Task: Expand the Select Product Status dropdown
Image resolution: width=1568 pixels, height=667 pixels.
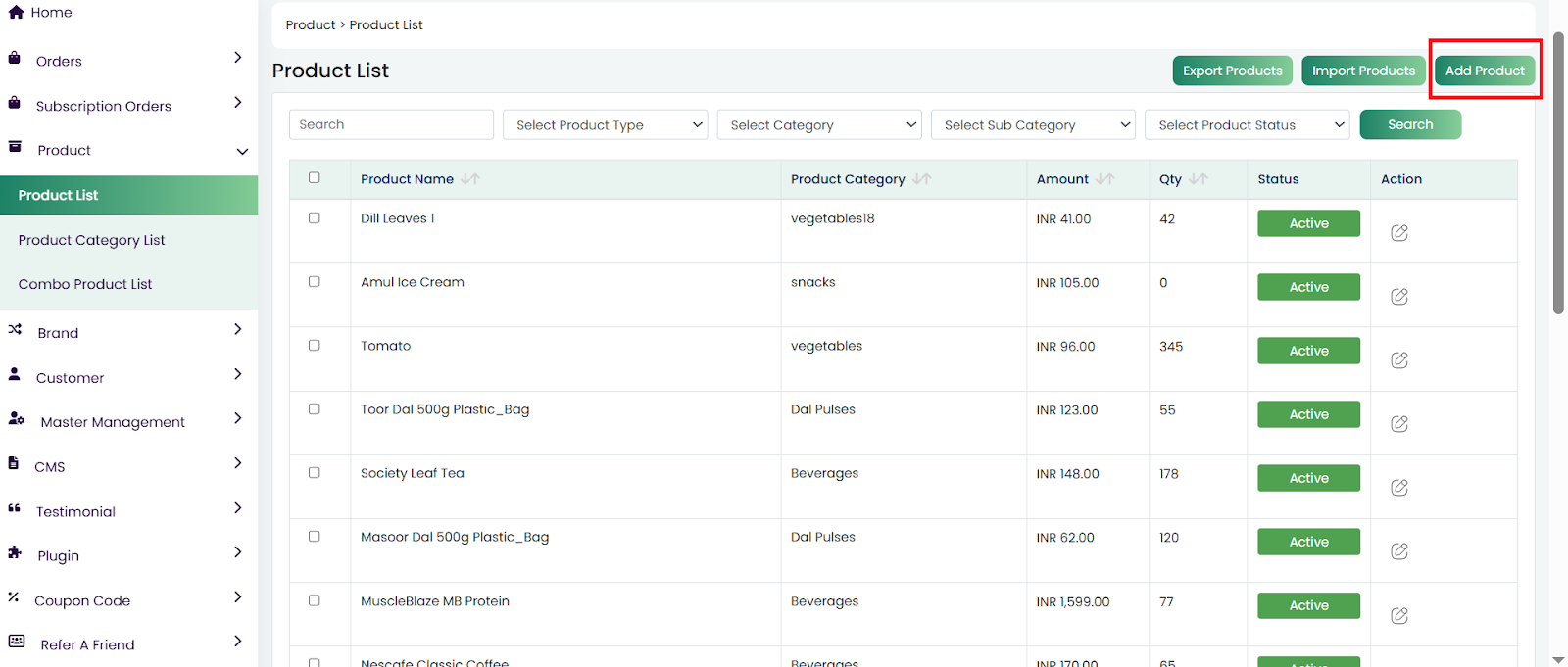Action: pos(1247,125)
